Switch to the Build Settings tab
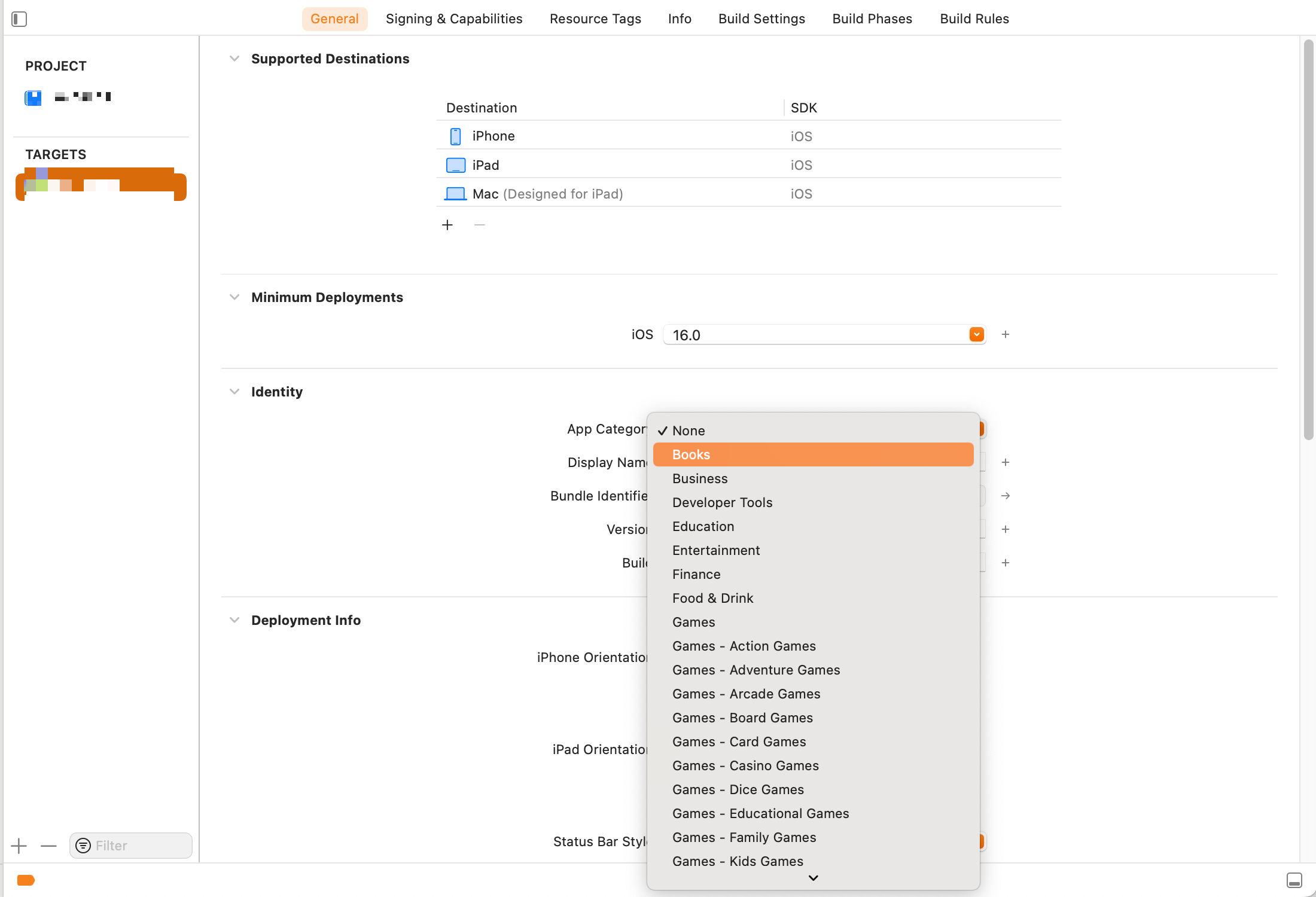 click(761, 19)
